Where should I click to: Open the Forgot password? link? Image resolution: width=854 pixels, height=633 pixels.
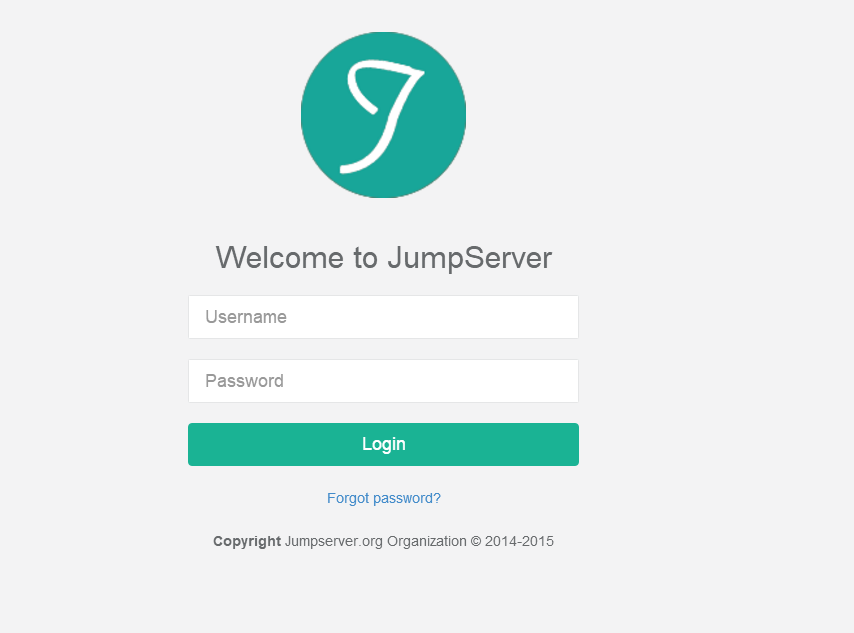[383, 498]
